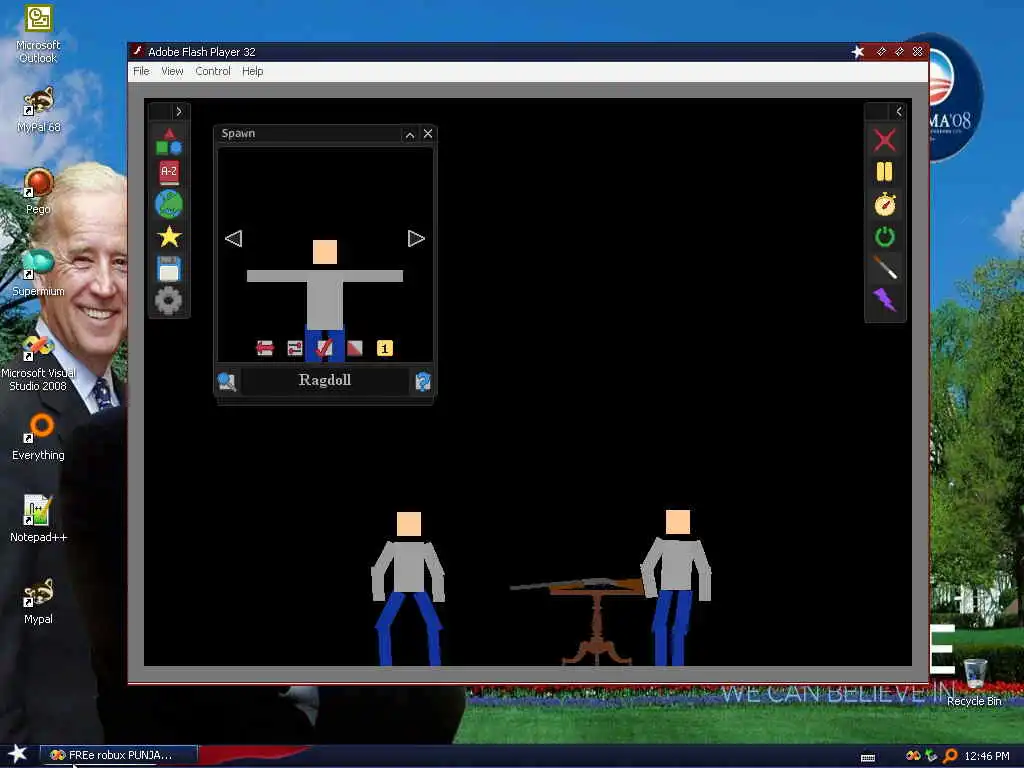Image resolution: width=1024 pixels, height=768 pixels.
Task: Click the star Start button on taskbar
Action: pyautogui.click(x=17, y=754)
